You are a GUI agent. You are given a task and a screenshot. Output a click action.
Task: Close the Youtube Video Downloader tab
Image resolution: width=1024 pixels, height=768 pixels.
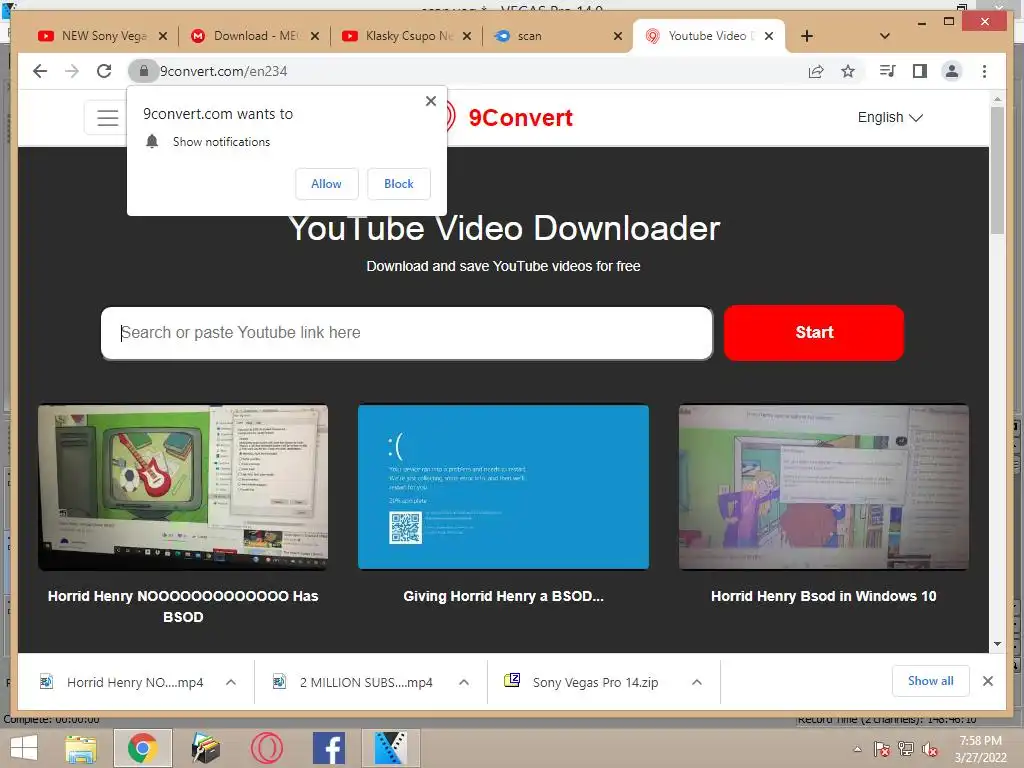point(769,36)
